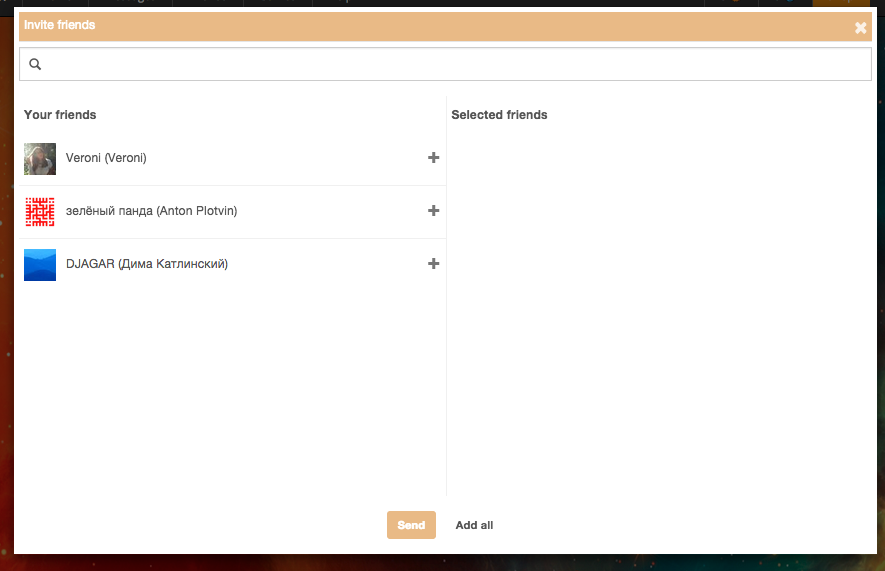Choose friend named Anton Plotvin

pyautogui.click(x=151, y=211)
